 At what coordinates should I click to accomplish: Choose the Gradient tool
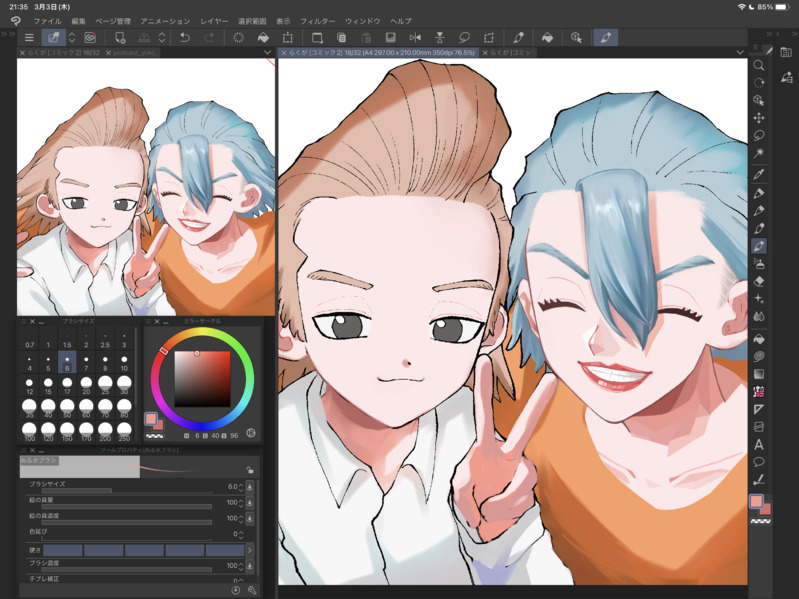(759, 374)
